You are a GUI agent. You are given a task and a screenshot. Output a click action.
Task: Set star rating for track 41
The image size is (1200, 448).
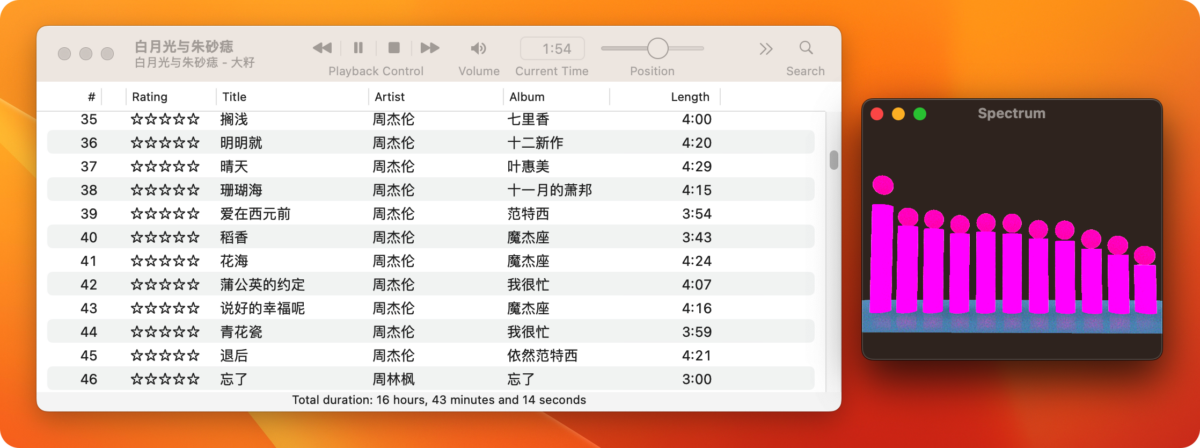[x=165, y=261]
